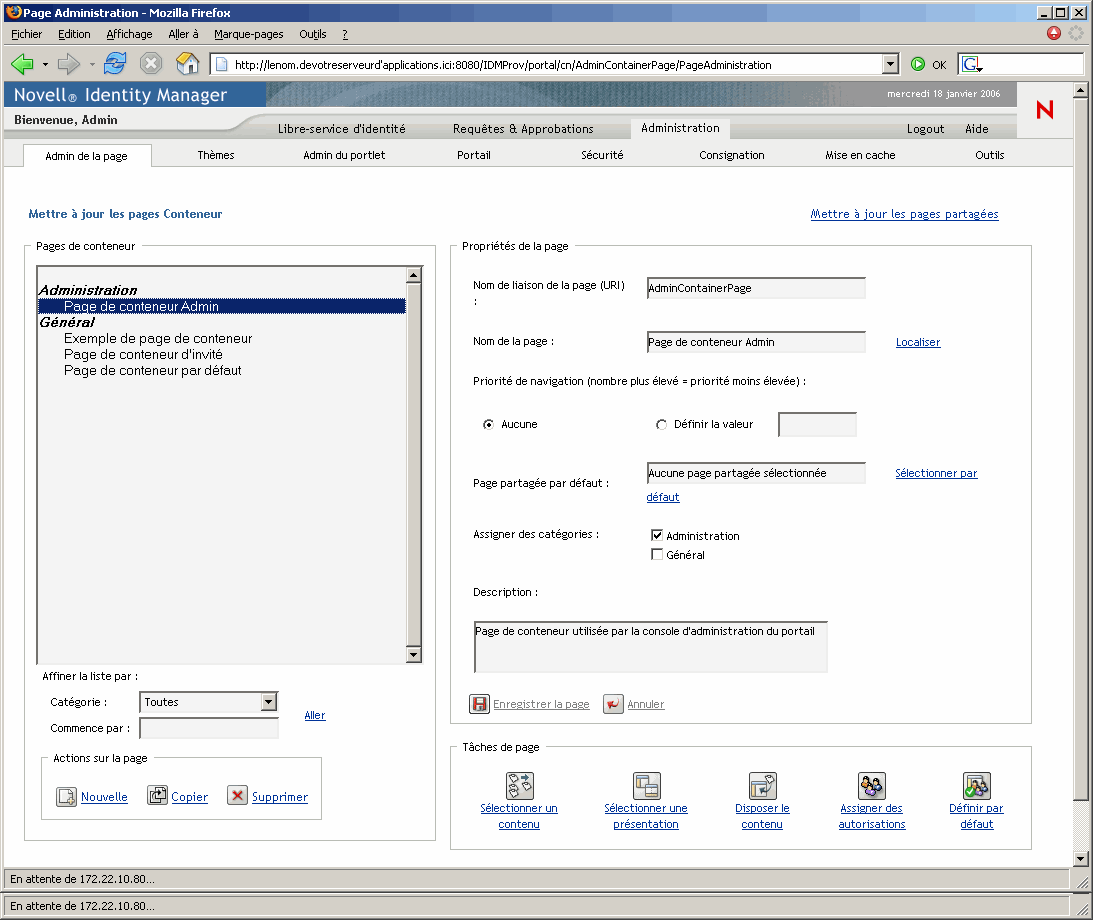The height and width of the screenshot is (920, 1093).
Task: Open the Libre-service d'identité tab
Action: tap(342, 129)
